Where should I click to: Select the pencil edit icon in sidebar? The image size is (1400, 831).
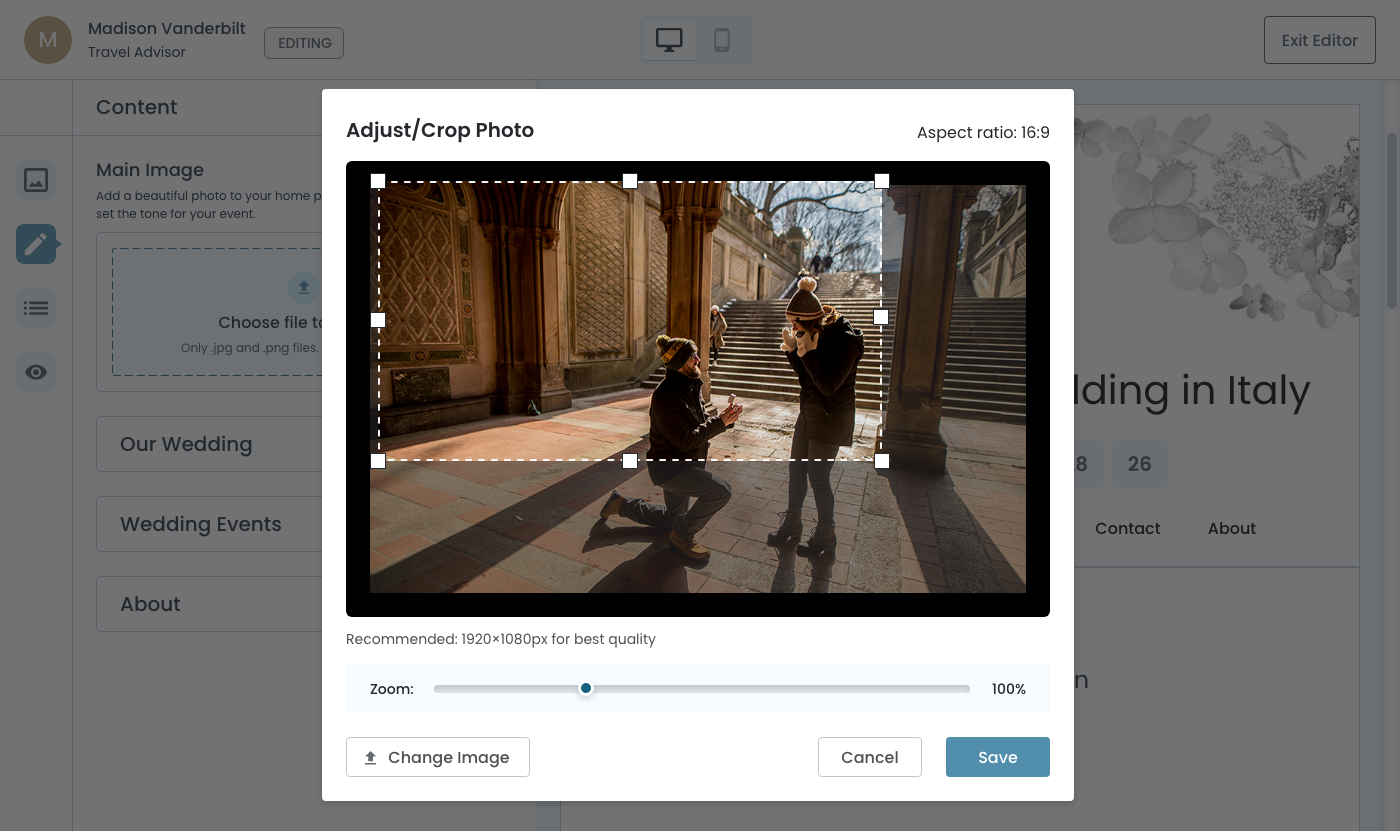pyautogui.click(x=36, y=244)
